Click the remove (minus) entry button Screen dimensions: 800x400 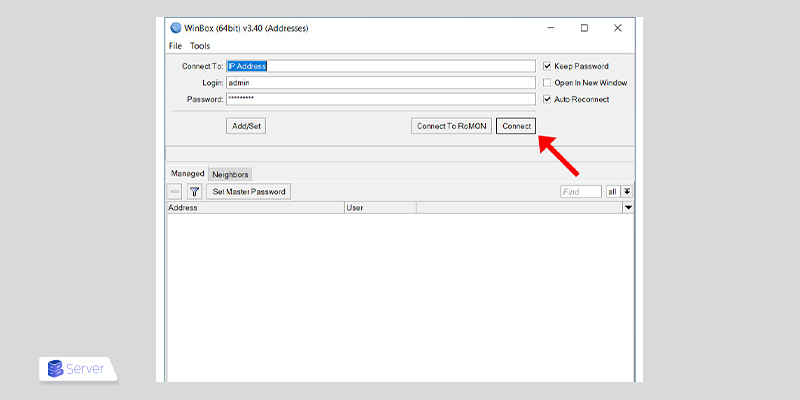pos(175,192)
